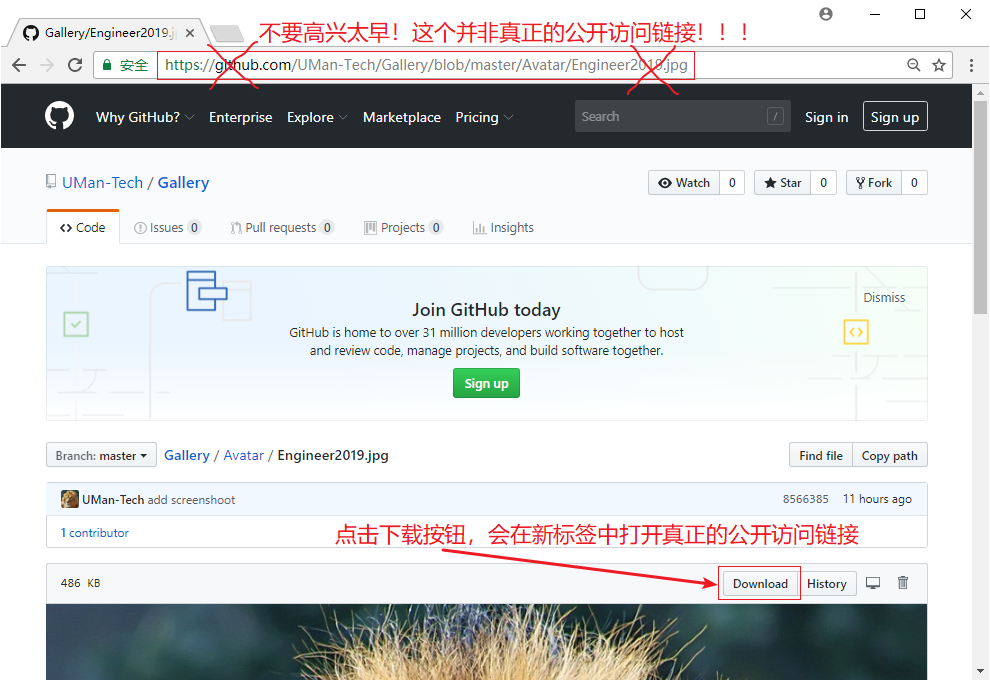Viewport: 990px width, 681px height.
Task: Click Gallery in the file breadcrumb
Action: [x=186, y=455]
